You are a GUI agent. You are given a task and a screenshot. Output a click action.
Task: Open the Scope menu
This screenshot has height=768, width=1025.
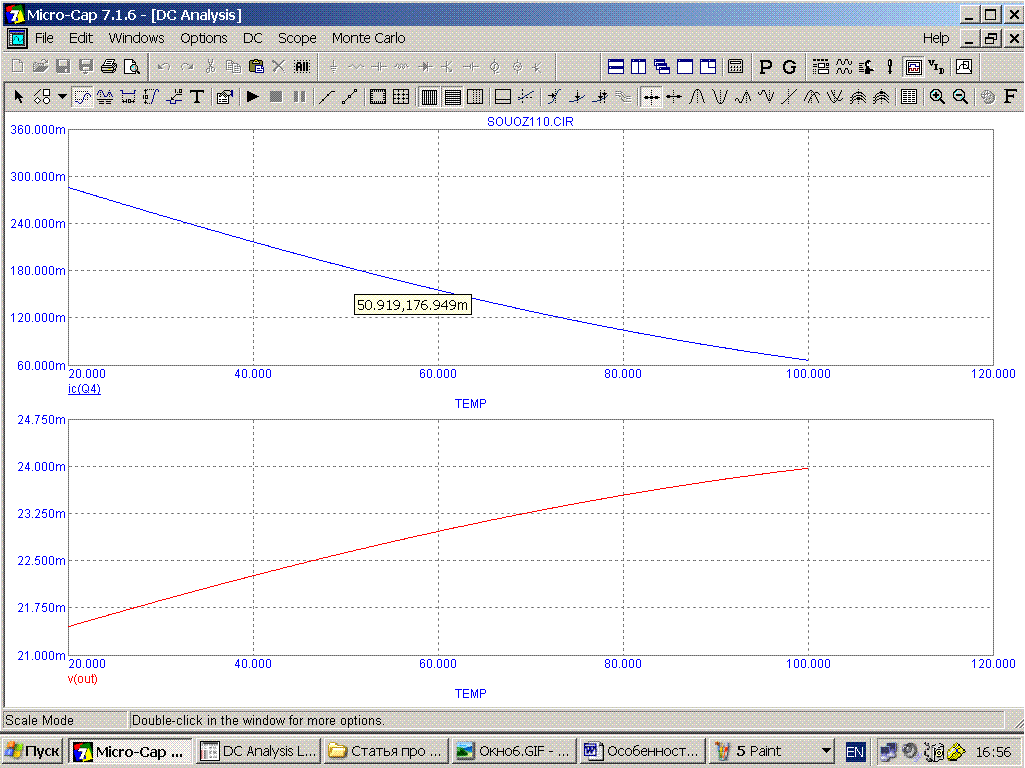pyautogui.click(x=297, y=38)
